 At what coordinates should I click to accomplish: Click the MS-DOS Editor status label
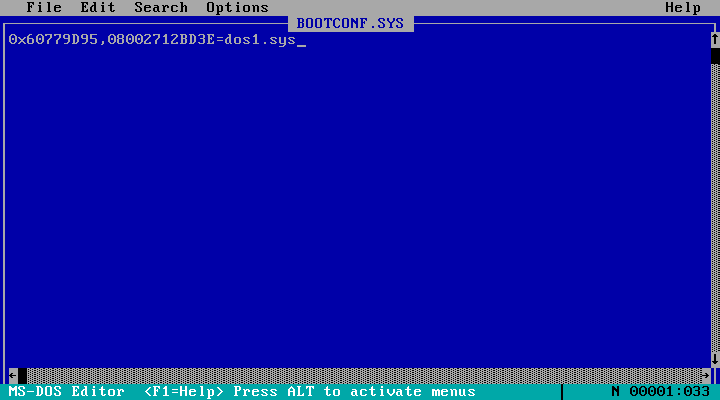[67, 392]
